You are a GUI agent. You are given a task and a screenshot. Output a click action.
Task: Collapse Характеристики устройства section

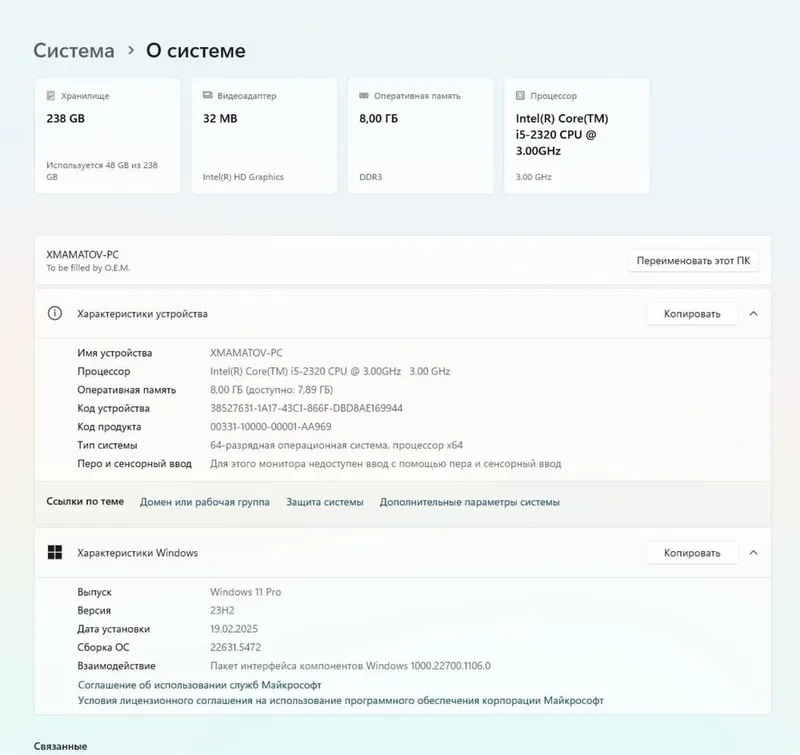[x=754, y=314]
